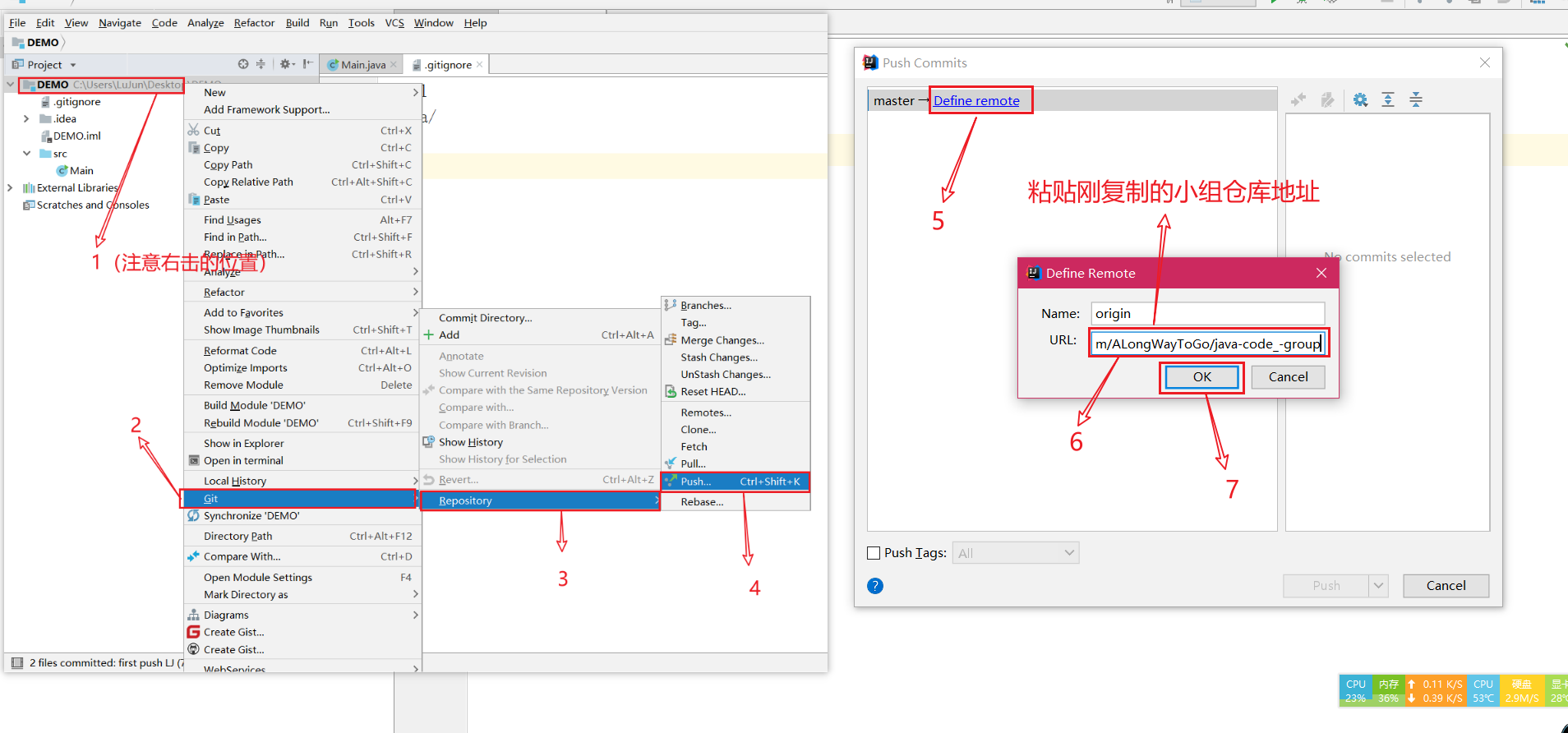
Task: Click the Synchronize 'DEMO' refresh icon
Action: (x=194, y=515)
